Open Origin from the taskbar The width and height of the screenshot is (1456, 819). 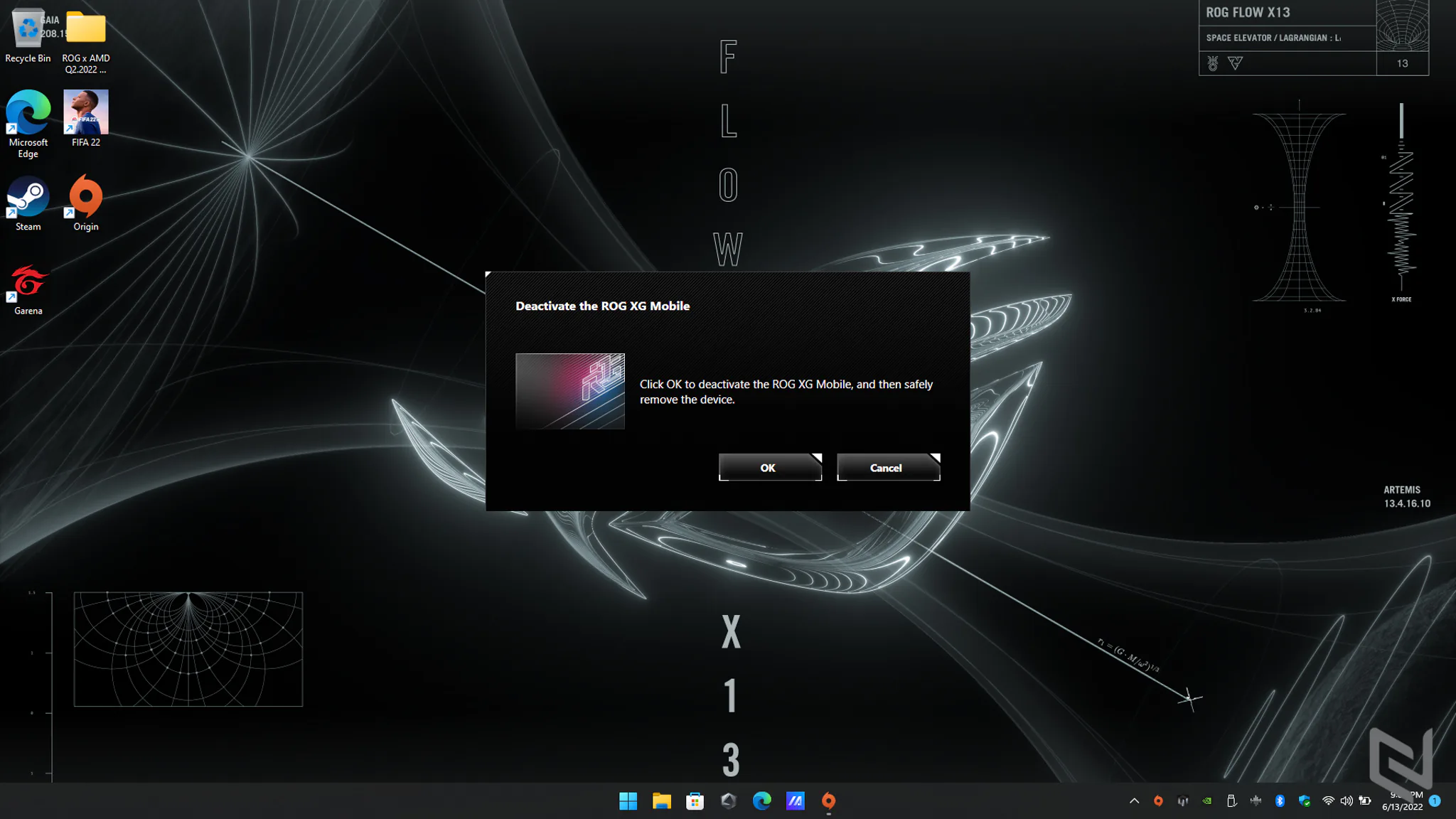point(828,801)
